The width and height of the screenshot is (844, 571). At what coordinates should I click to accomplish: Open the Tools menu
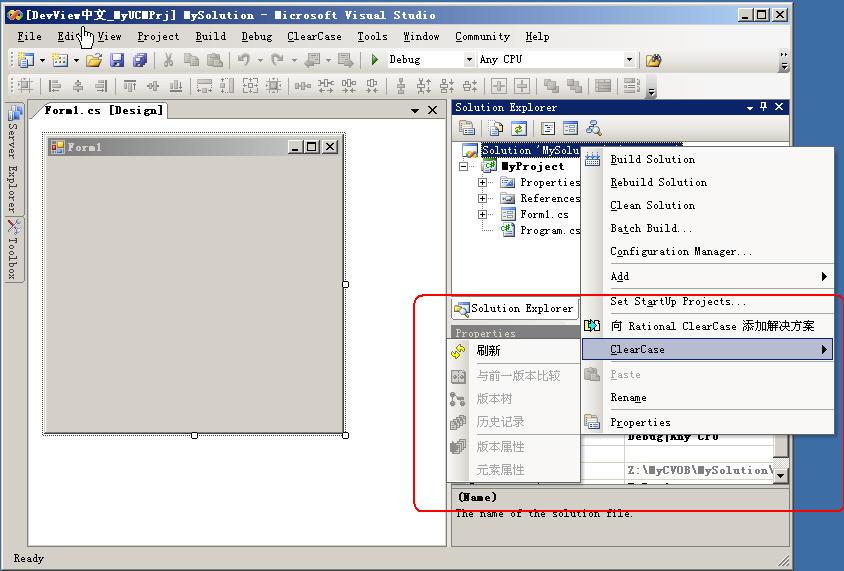click(372, 37)
